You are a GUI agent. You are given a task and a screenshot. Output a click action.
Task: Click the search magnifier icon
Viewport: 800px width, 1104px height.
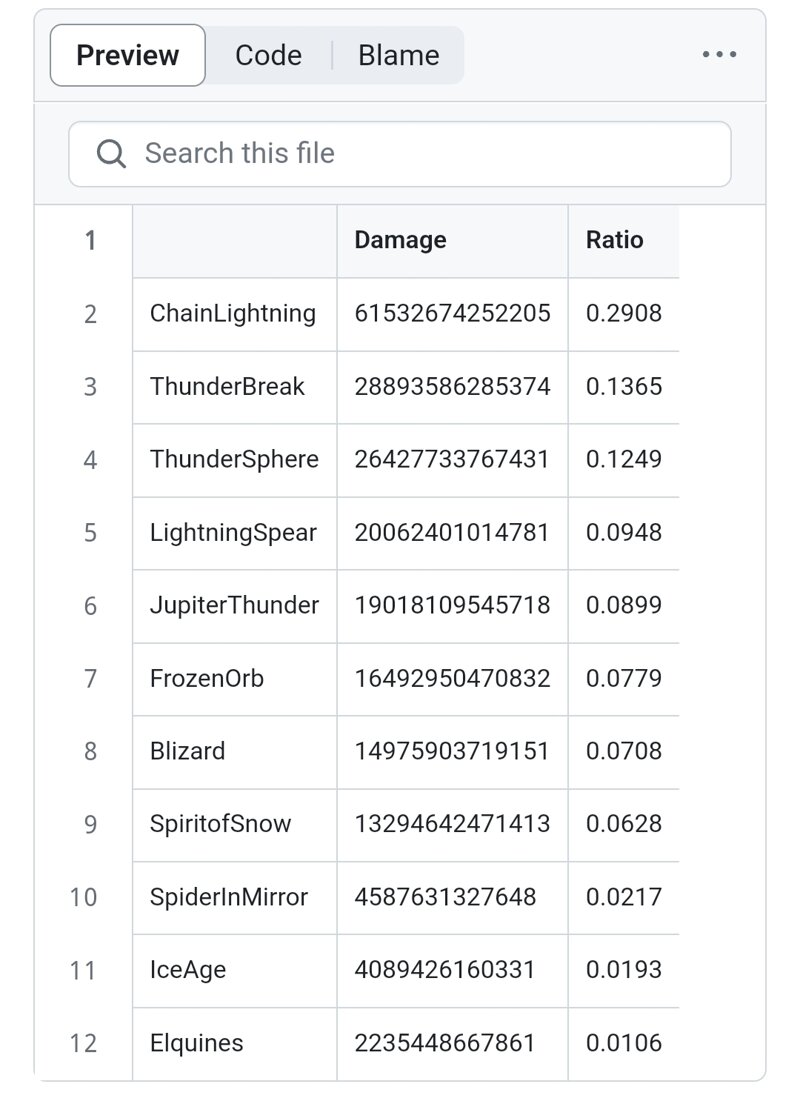tap(111, 153)
